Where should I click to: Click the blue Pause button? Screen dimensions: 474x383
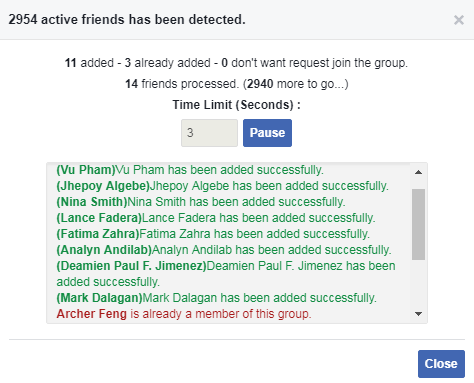pyautogui.click(x=267, y=133)
